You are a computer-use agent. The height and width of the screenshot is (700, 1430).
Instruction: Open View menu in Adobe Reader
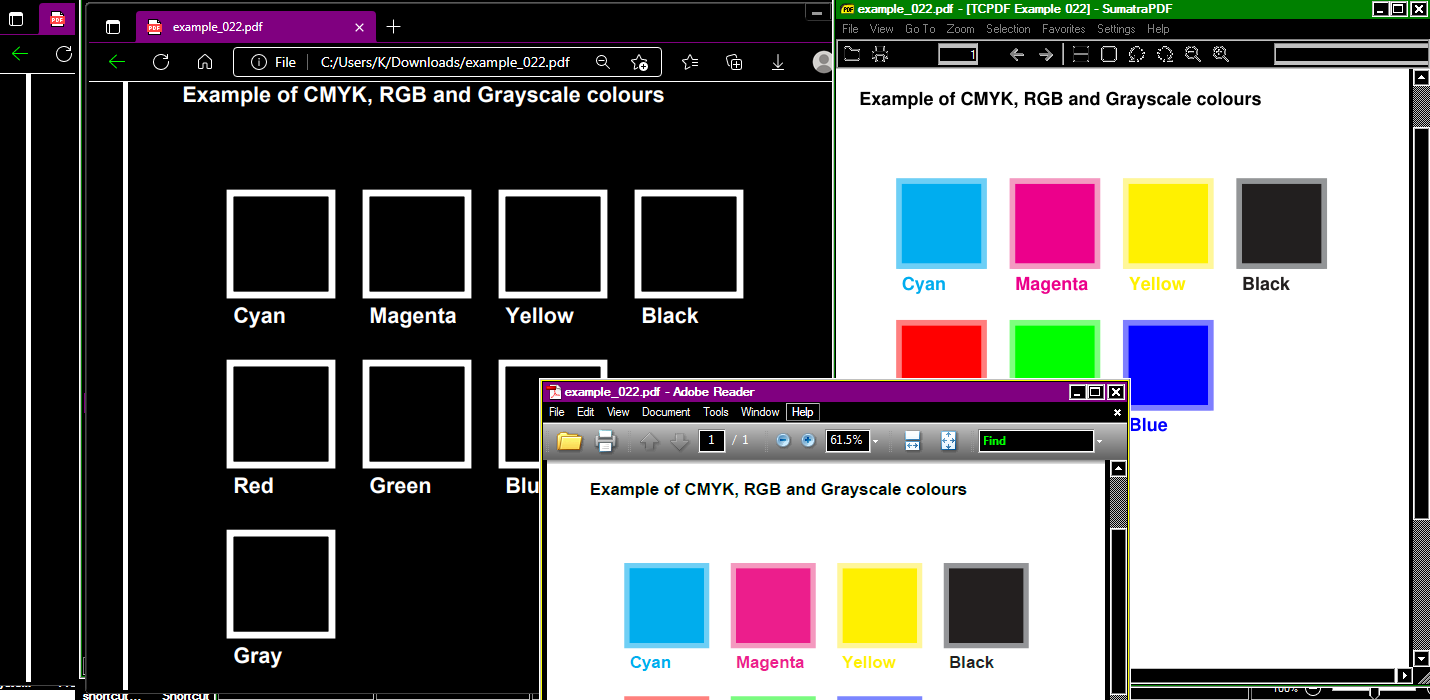[x=618, y=412]
